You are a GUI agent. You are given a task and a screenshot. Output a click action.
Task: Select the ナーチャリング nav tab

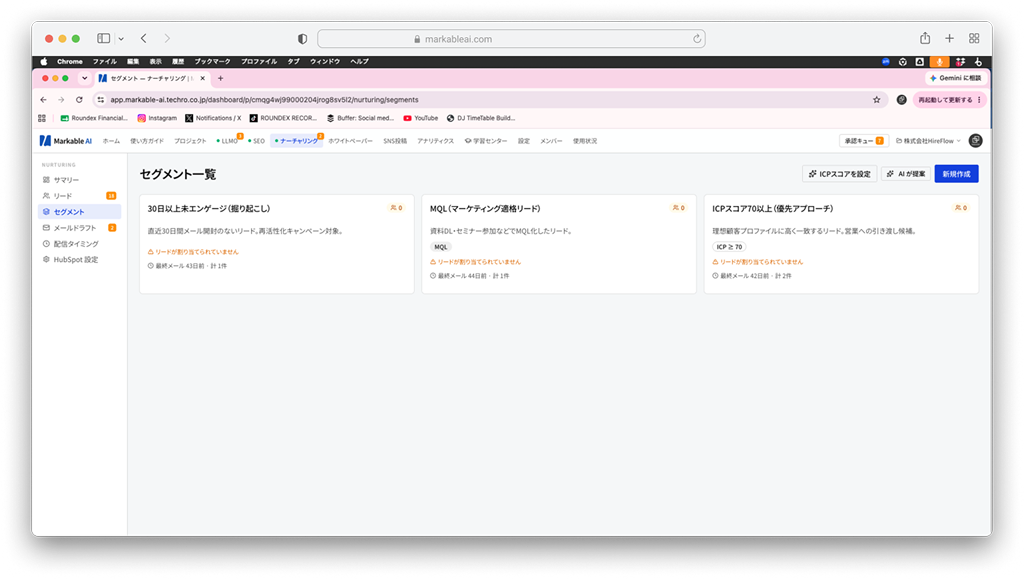296,141
